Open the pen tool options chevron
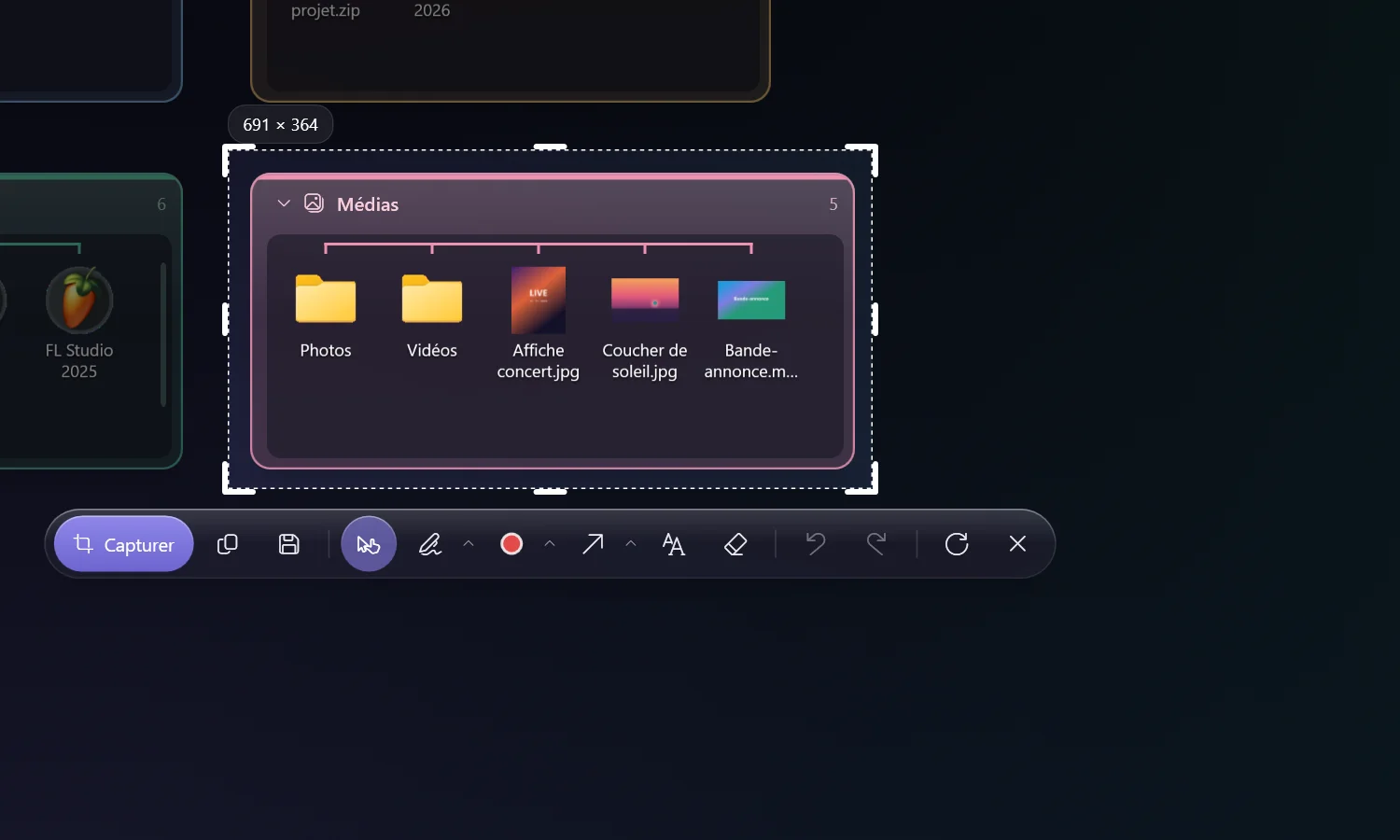 click(x=469, y=544)
